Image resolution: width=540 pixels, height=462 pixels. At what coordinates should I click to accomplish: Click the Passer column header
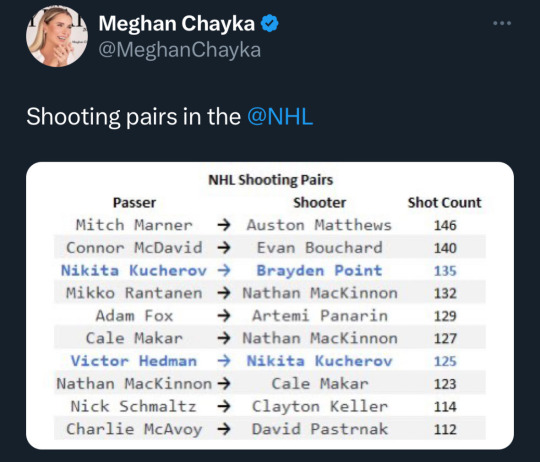(x=134, y=202)
